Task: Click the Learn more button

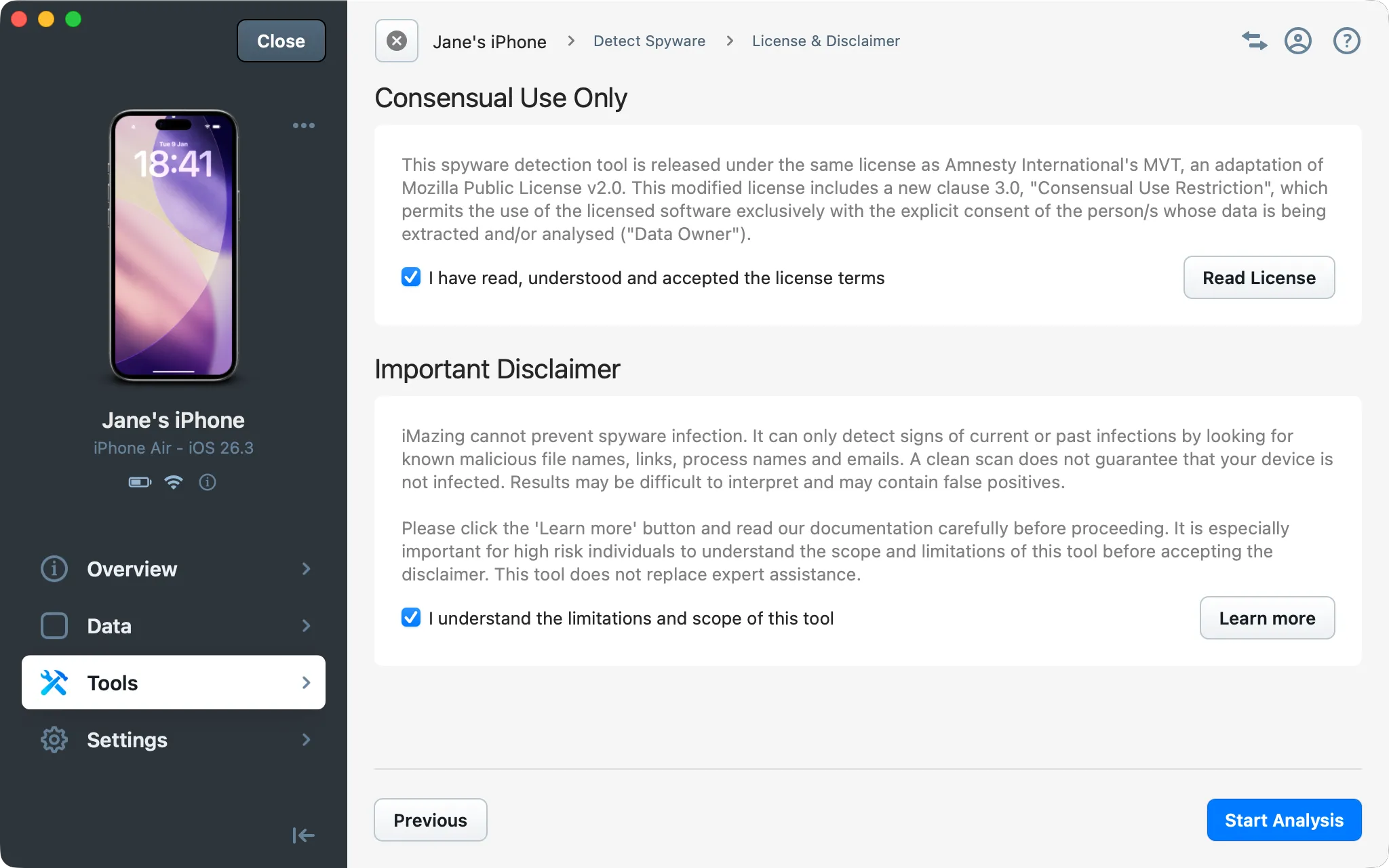Action: (x=1267, y=618)
